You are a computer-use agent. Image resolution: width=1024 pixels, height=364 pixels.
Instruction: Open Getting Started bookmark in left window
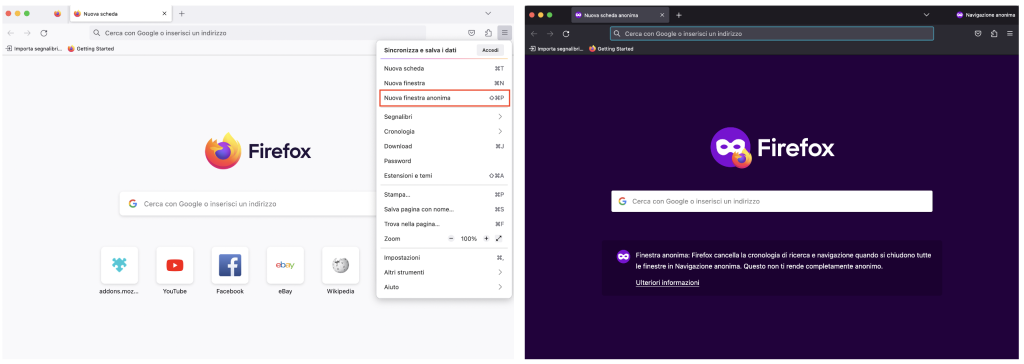[x=91, y=49]
